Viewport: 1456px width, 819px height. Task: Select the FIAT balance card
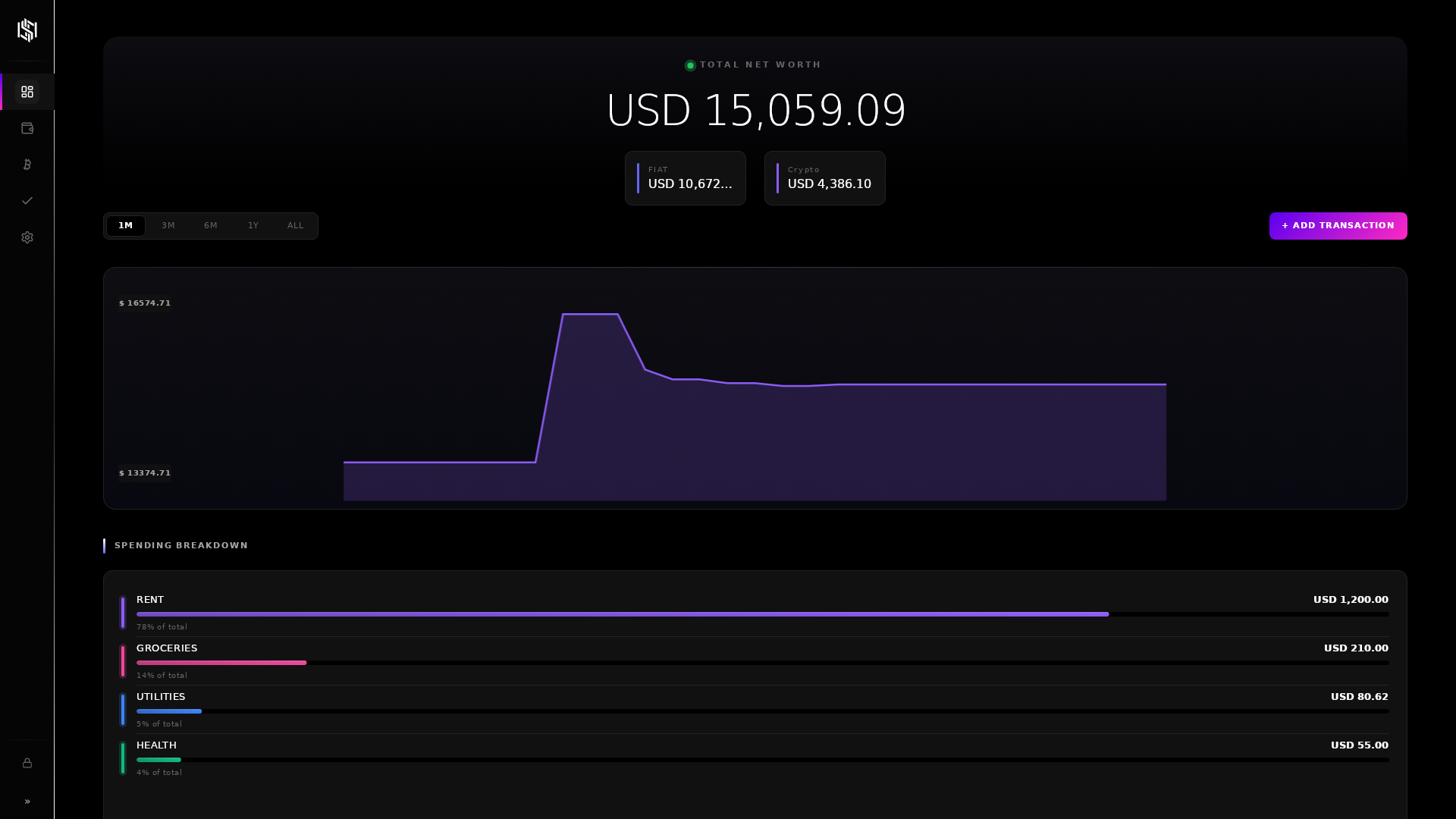point(685,177)
